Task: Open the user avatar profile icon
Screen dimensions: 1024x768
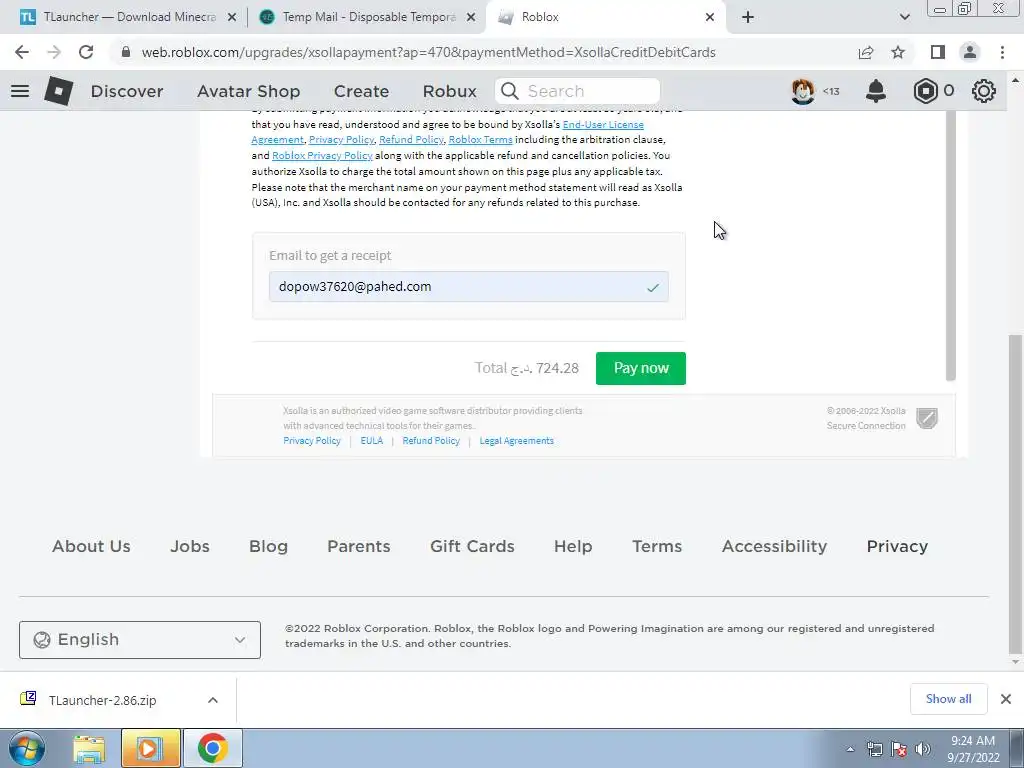Action: click(x=803, y=91)
